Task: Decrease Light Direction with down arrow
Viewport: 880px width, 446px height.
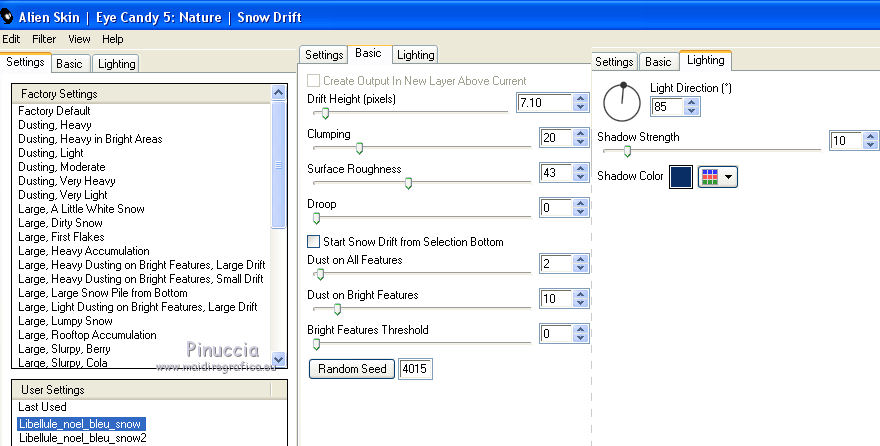Action: point(691,111)
